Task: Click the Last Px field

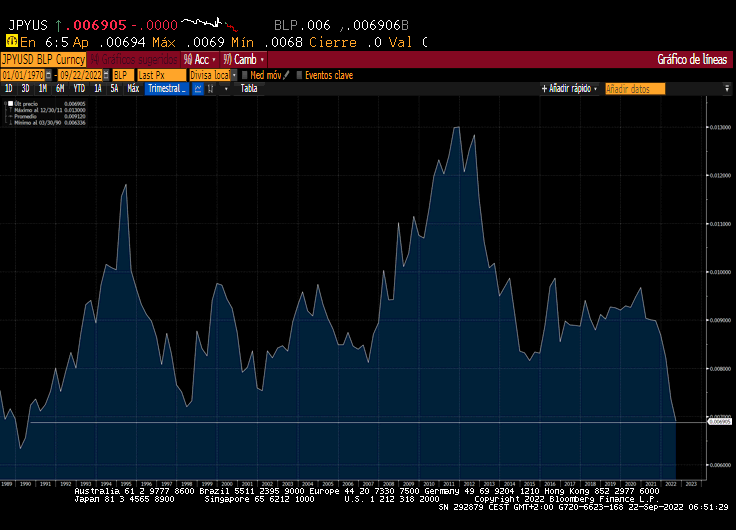Action: point(161,75)
